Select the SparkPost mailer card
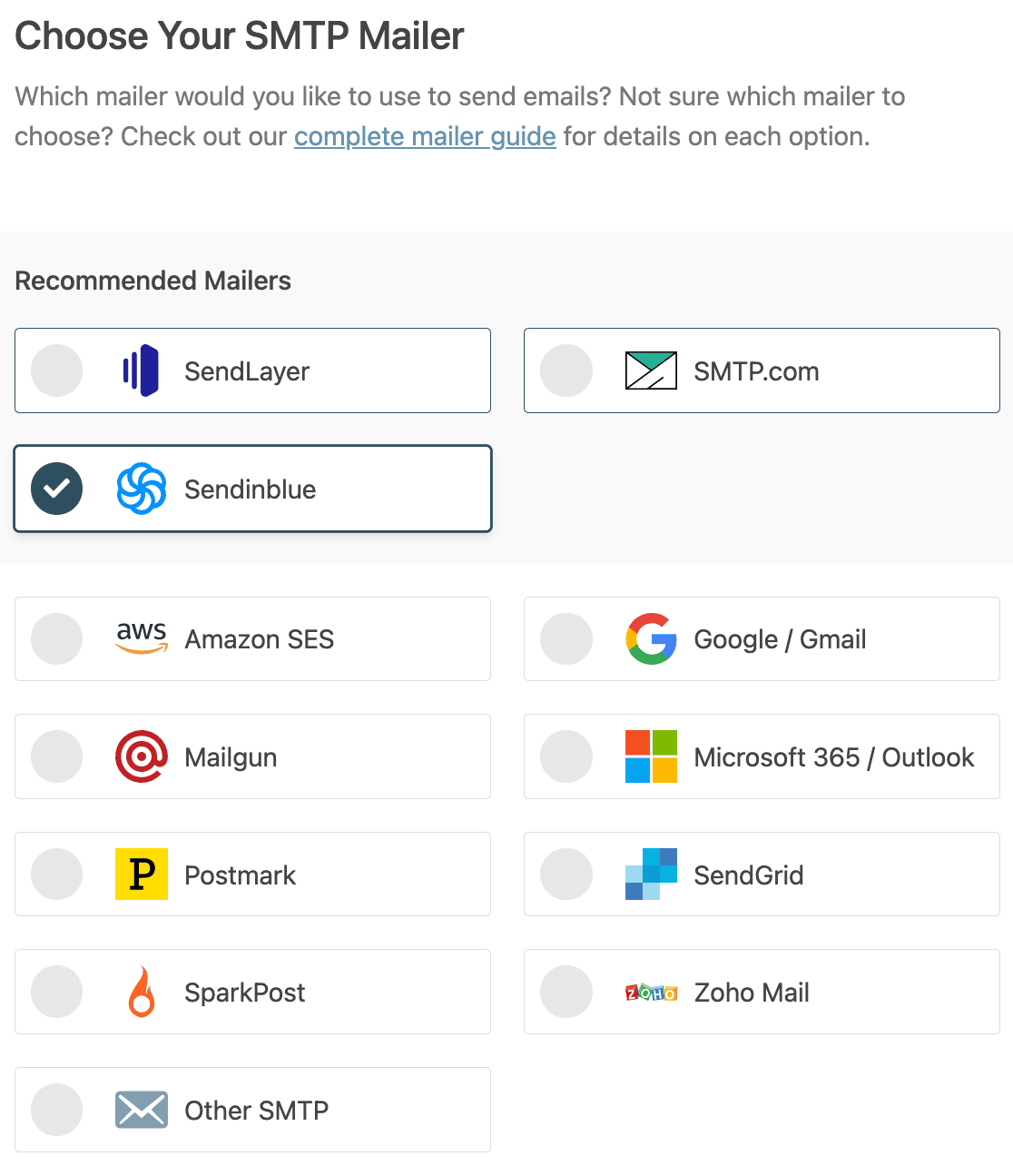Image resolution: width=1013 pixels, height=1176 pixels. tap(252, 992)
